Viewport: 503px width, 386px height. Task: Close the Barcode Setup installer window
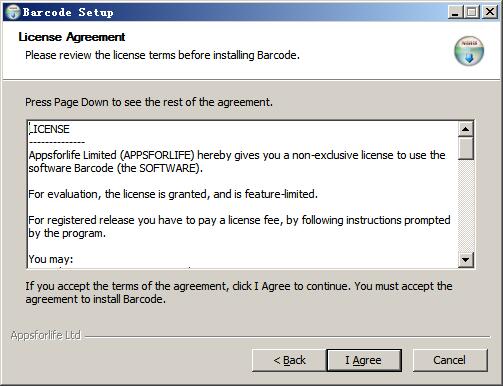(490, 12)
